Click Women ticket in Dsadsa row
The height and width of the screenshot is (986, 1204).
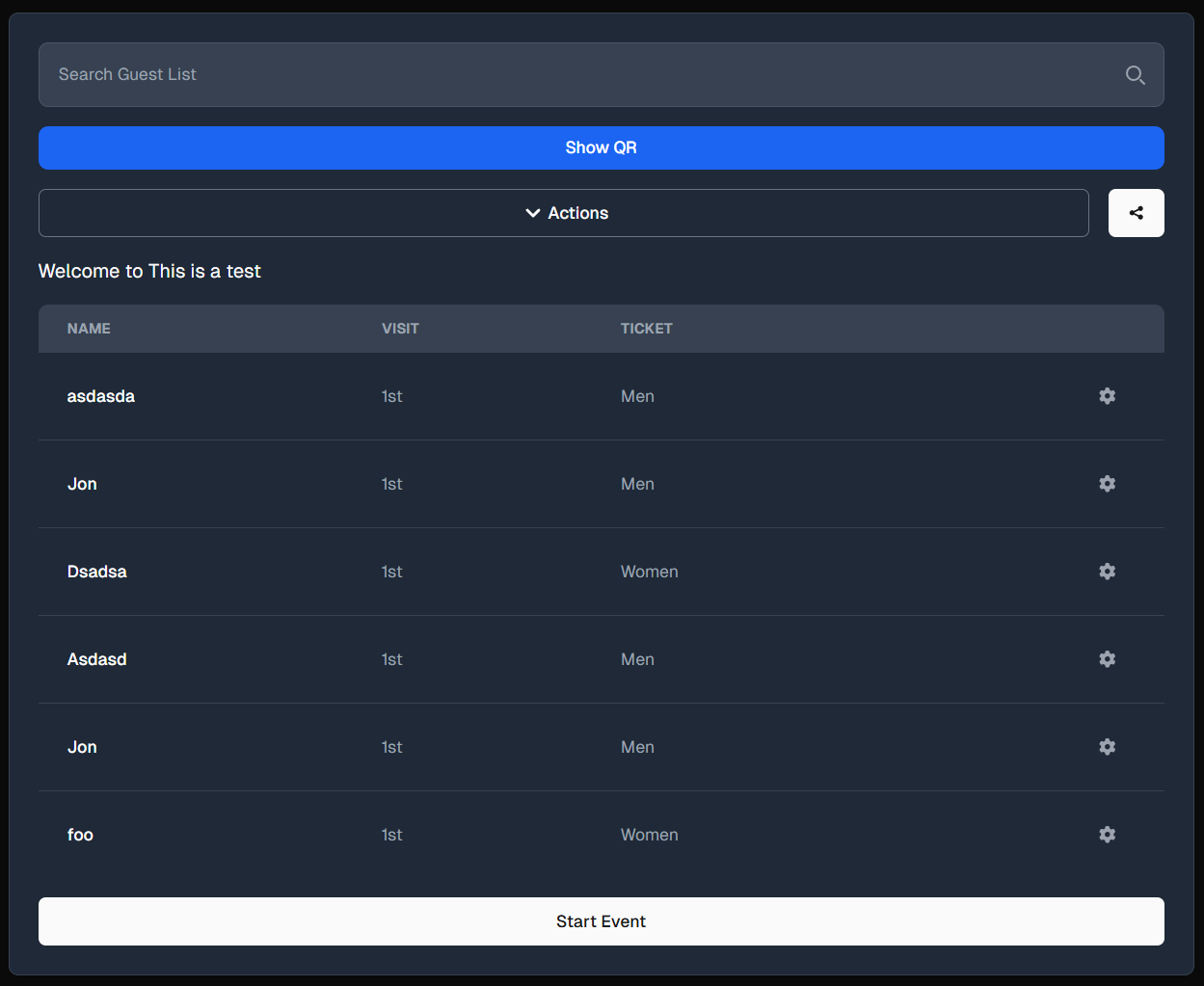pyautogui.click(x=650, y=572)
